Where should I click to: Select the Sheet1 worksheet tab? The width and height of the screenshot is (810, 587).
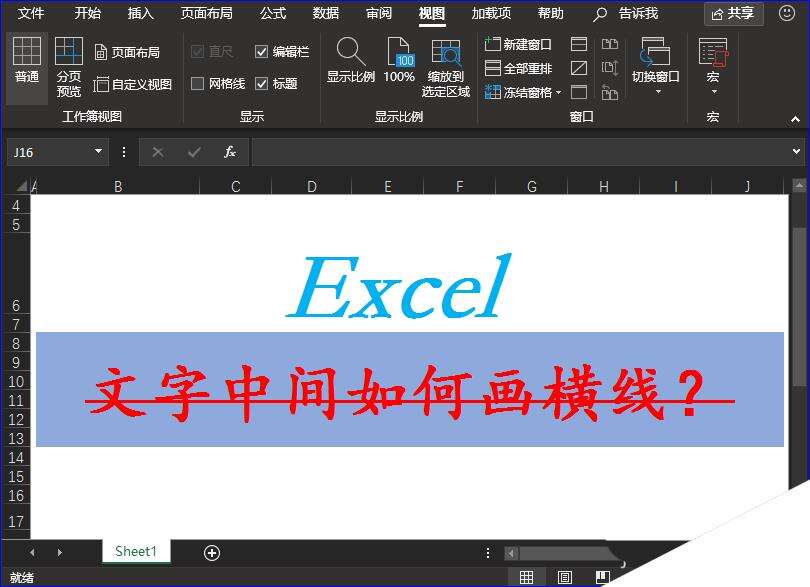click(136, 551)
